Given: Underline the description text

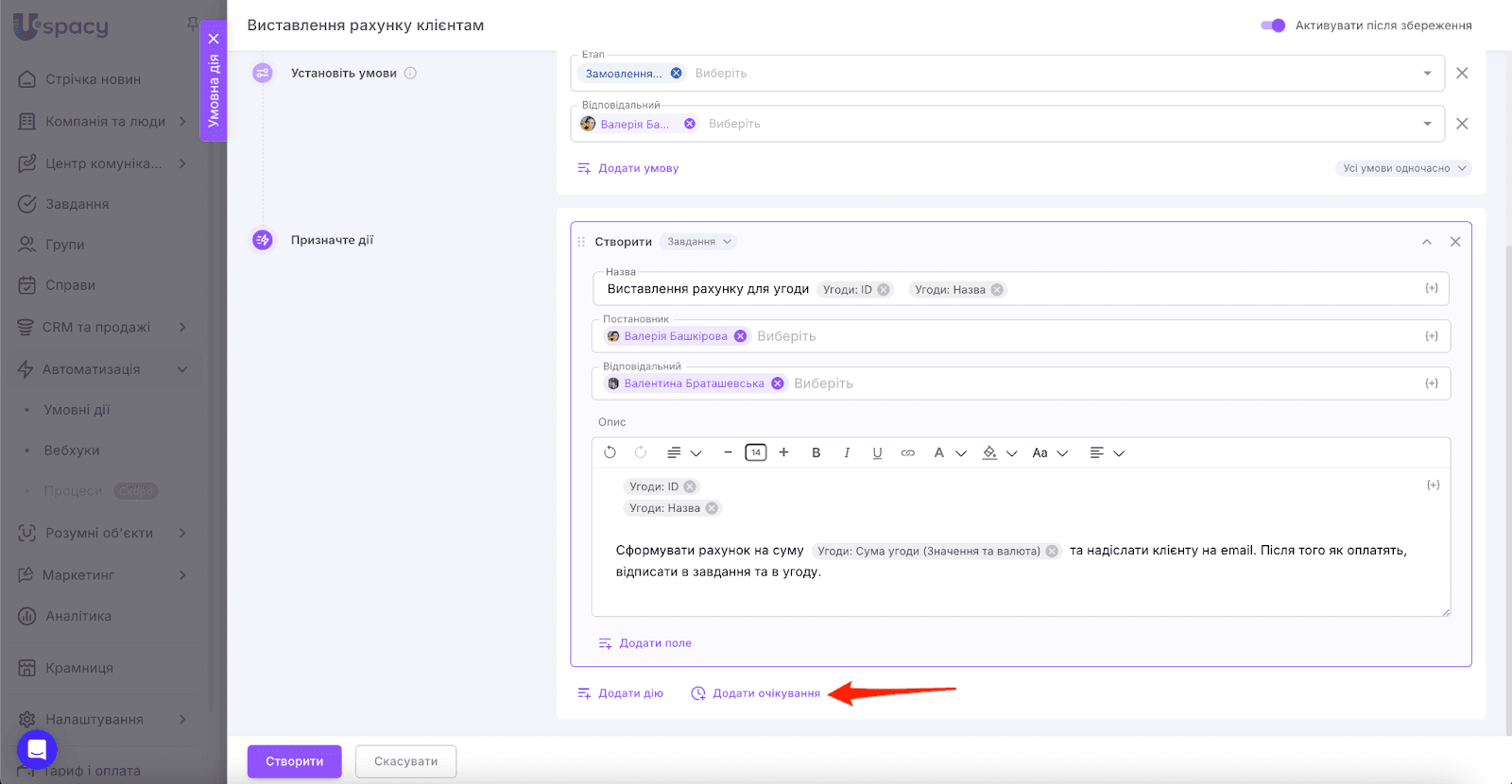Looking at the screenshot, I should 877,452.
